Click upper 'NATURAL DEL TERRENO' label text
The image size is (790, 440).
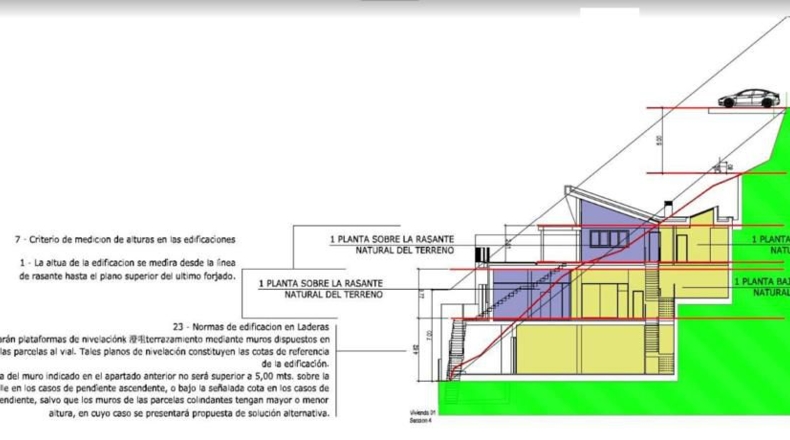pyautogui.click(x=405, y=250)
